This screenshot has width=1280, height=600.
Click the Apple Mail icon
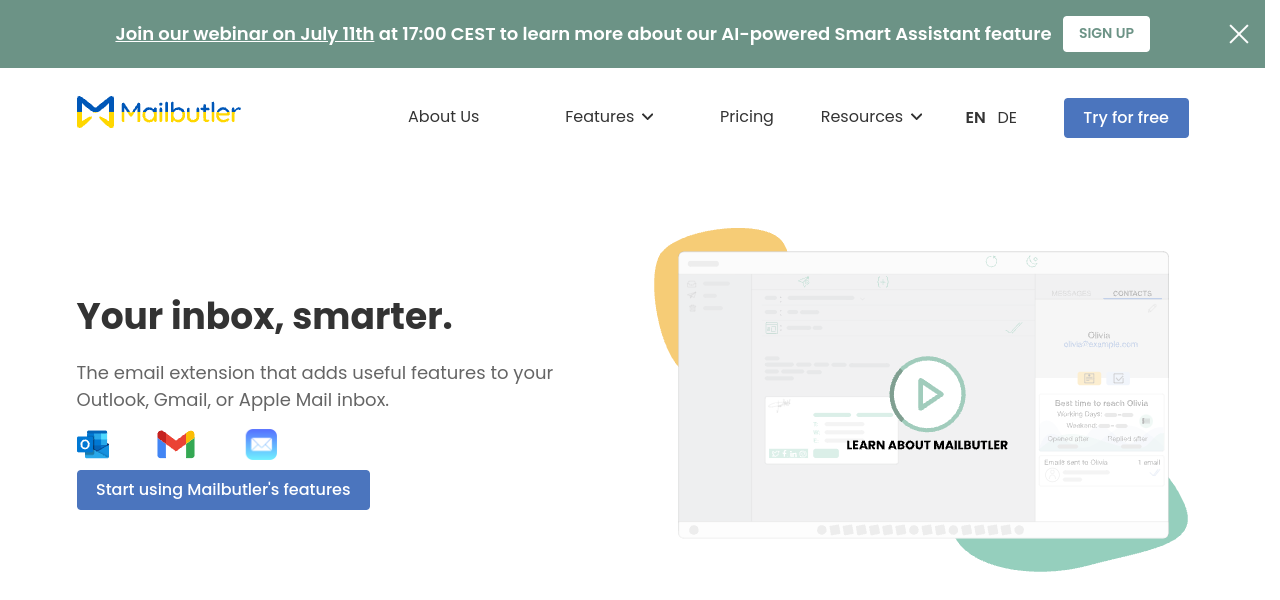261,444
